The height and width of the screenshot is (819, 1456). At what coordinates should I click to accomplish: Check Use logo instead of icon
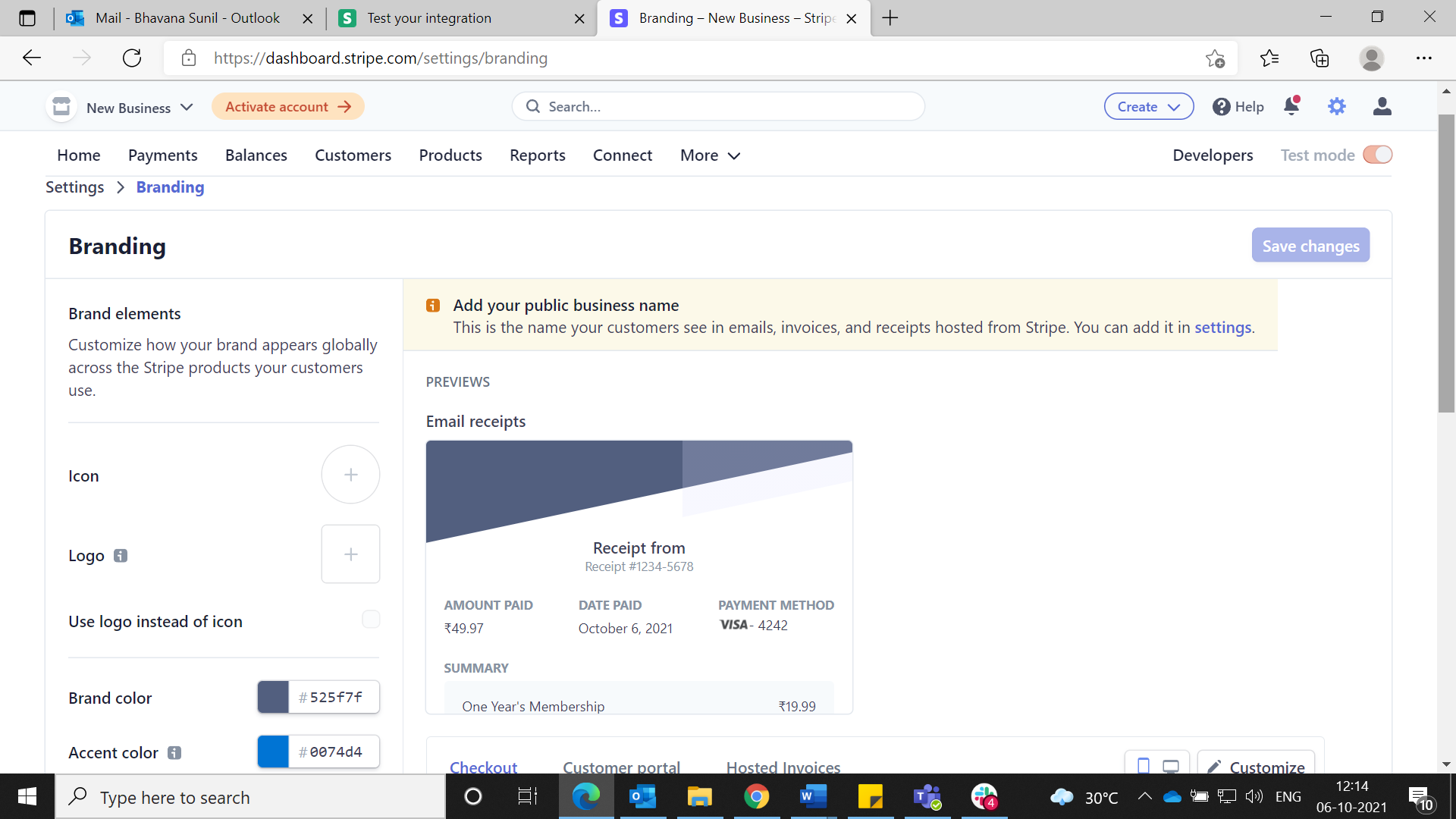(x=371, y=620)
